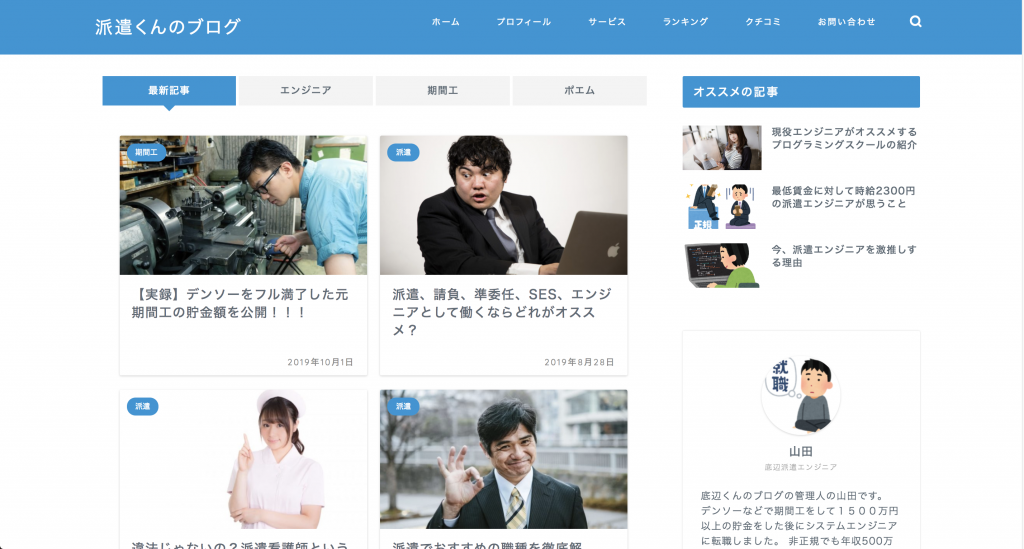Click the 派遣 badge on OK-gesture man article
This screenshot has height=549, width=1024.
(403, 406)
